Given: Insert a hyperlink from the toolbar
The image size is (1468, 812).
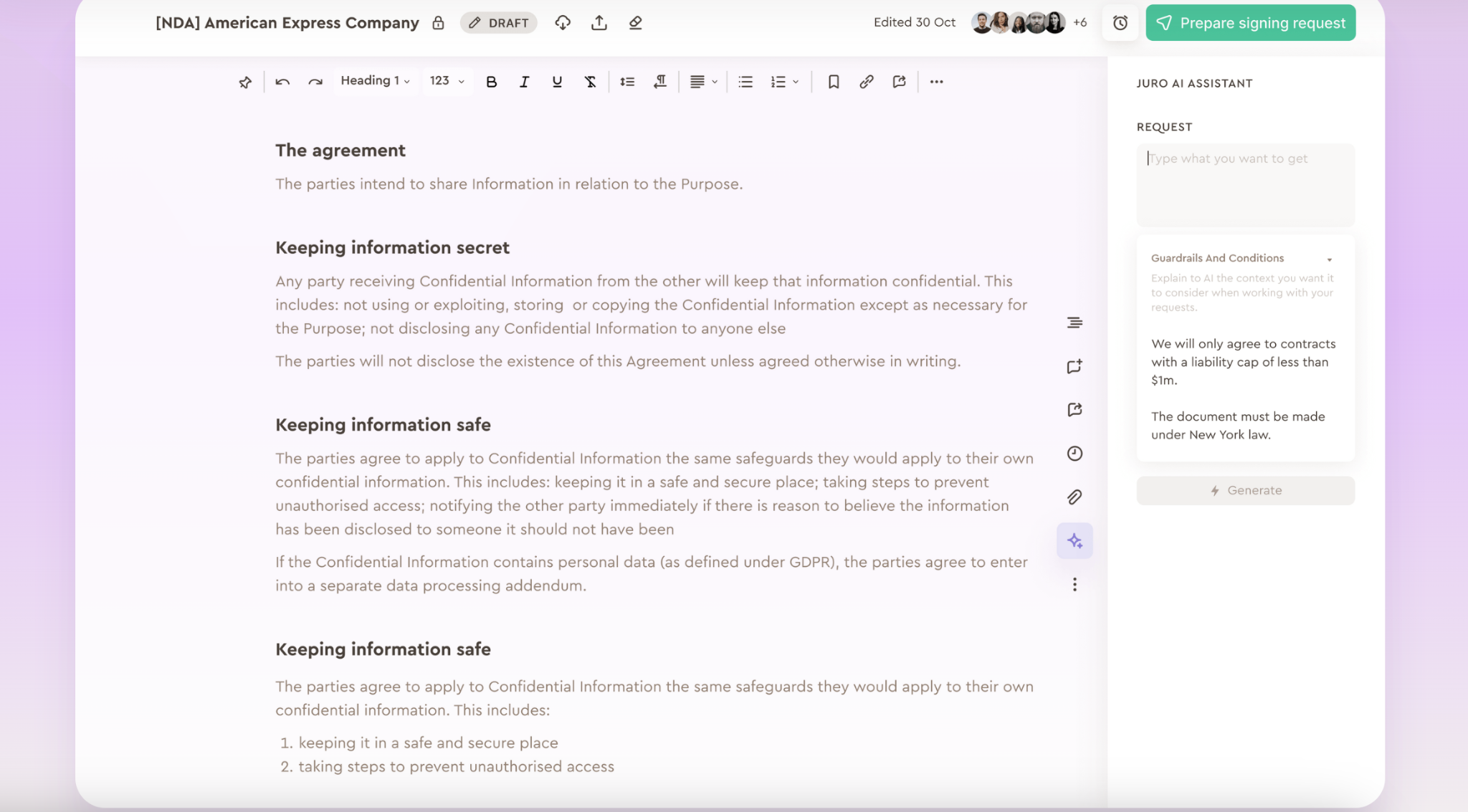Looking at the screenshot, I should (x=865, y=81).
